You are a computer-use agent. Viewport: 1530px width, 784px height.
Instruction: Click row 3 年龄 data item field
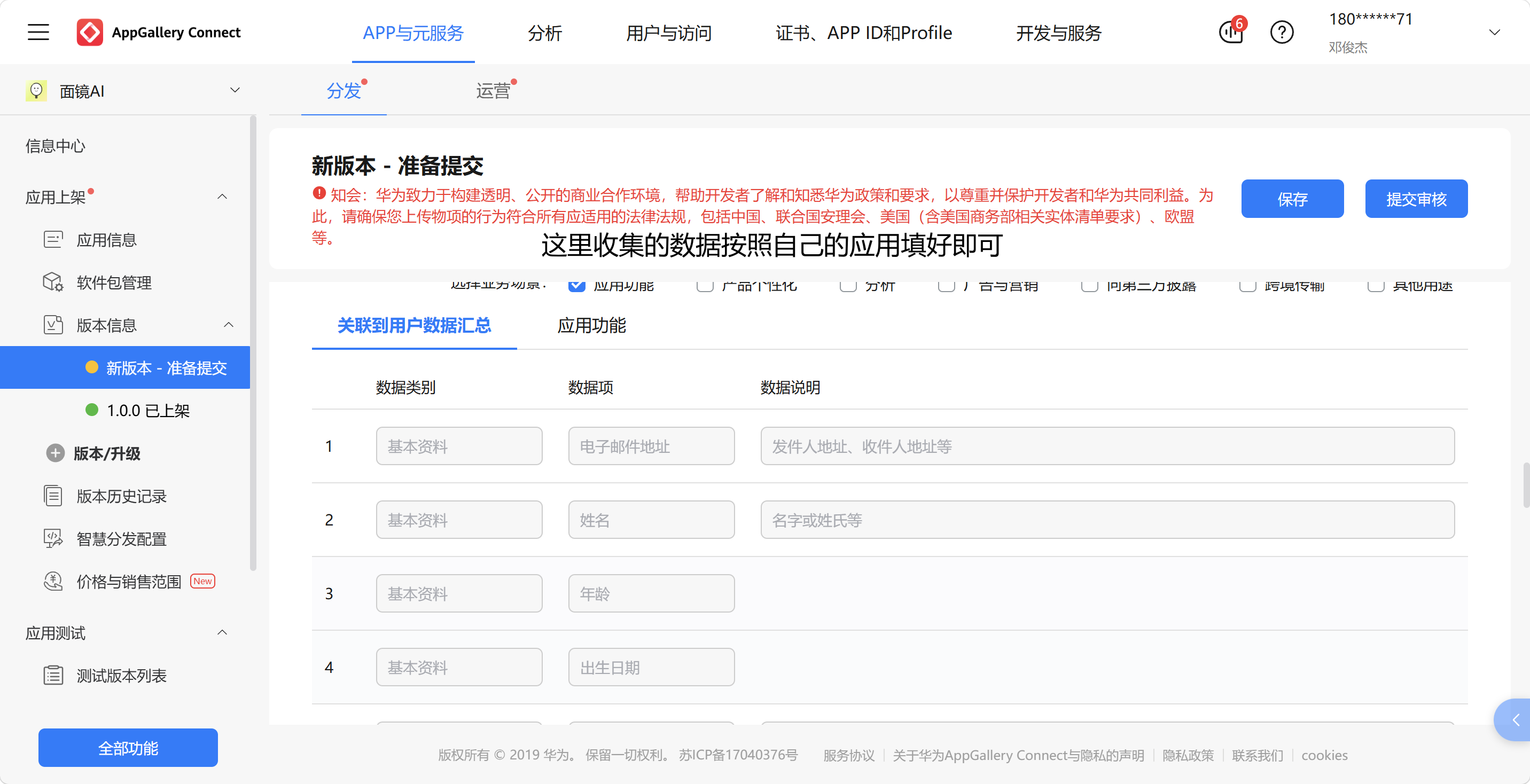tap(652, 593)
